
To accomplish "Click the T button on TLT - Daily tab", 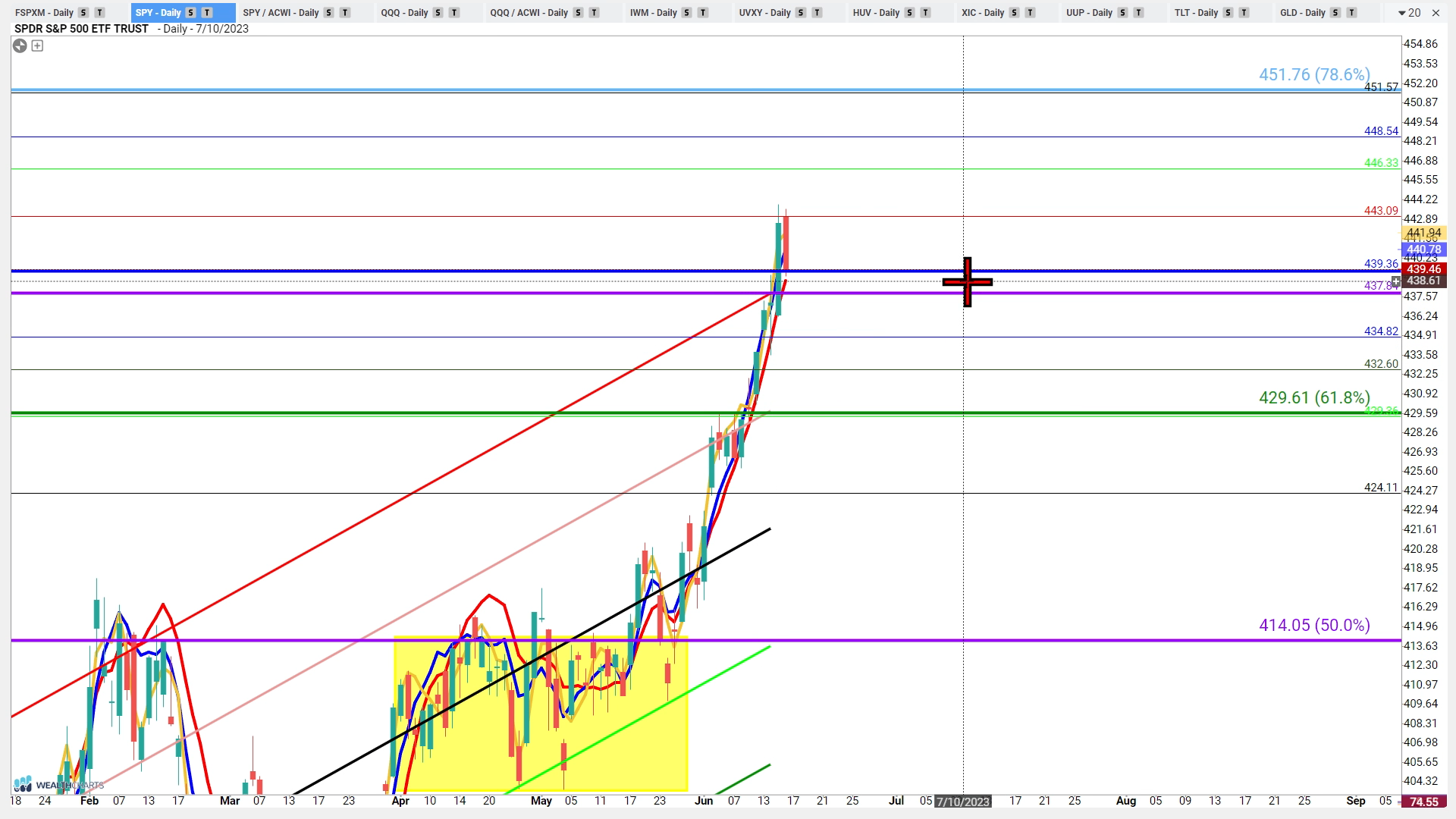I will [x=1244, y=13].
